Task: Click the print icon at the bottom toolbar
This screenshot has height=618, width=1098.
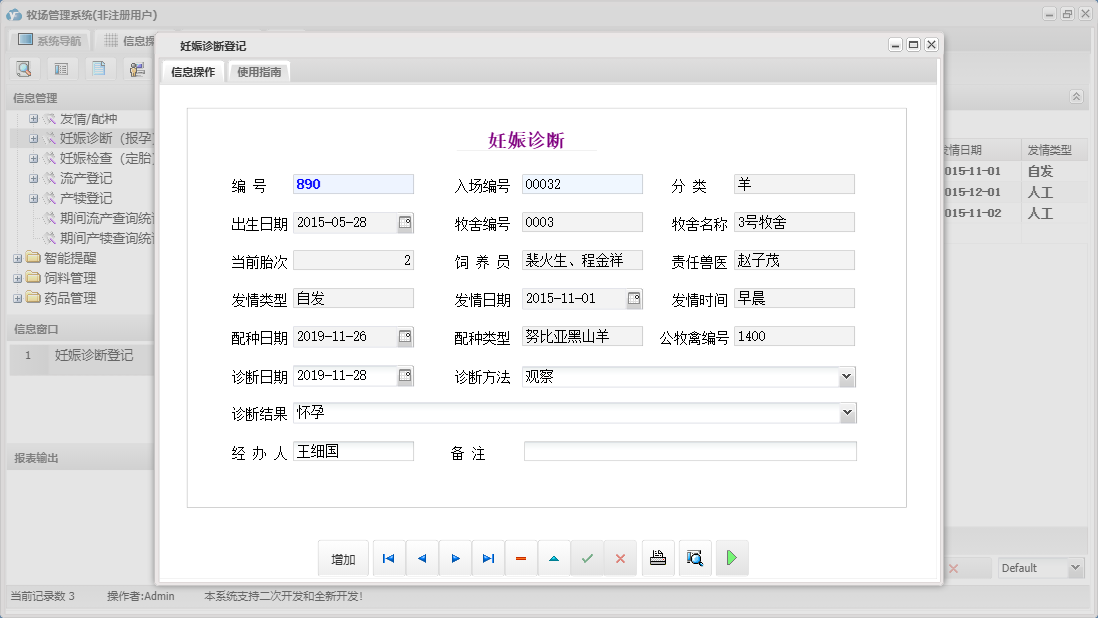Action: pos(658,558)
